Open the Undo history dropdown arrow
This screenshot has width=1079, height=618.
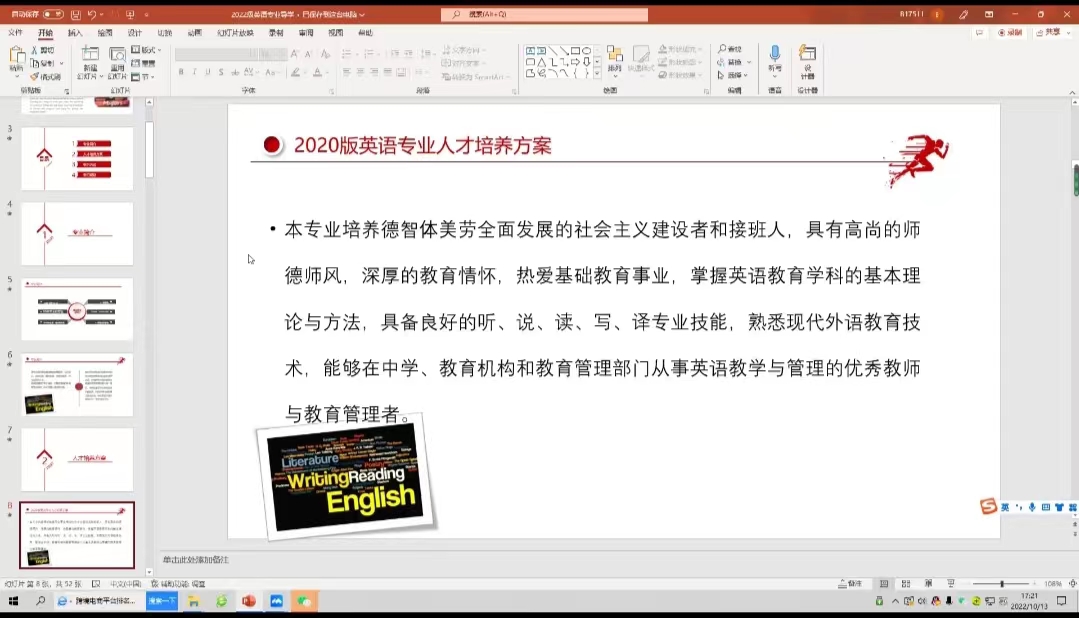coord(101,14)
